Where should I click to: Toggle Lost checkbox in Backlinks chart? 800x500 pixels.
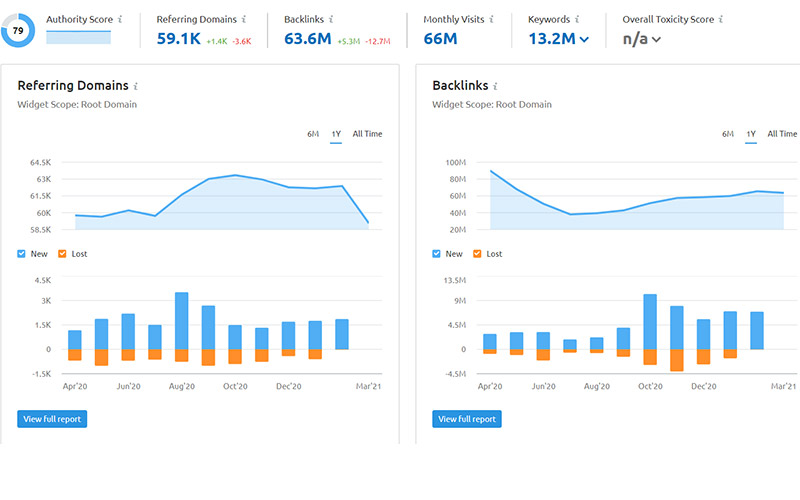477,254
